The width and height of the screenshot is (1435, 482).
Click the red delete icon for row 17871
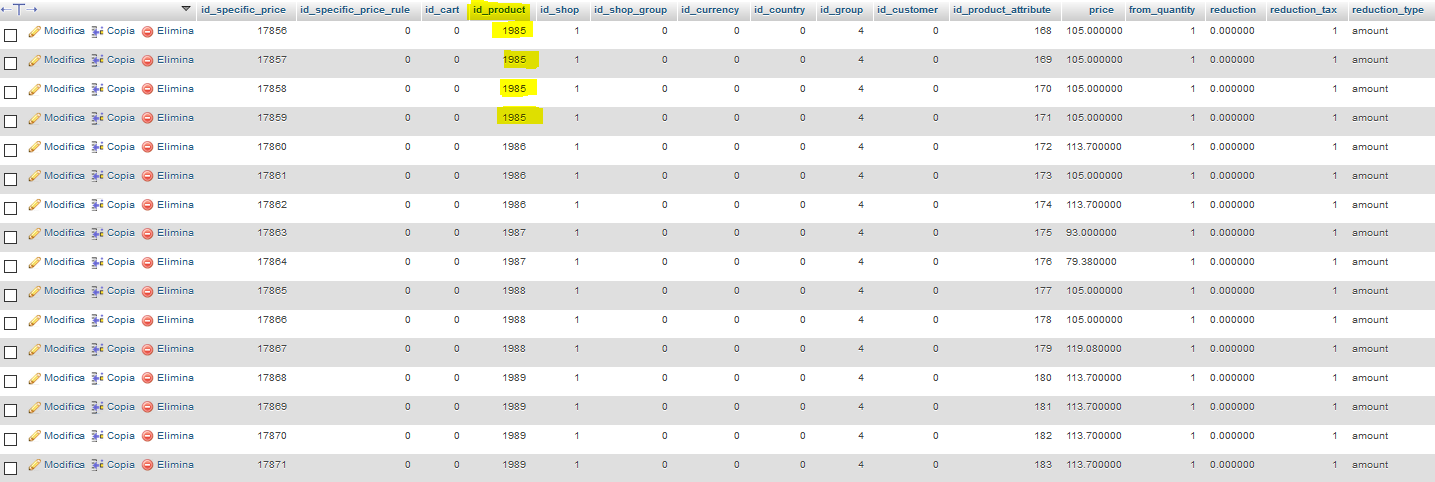click(x=148, y=465)
